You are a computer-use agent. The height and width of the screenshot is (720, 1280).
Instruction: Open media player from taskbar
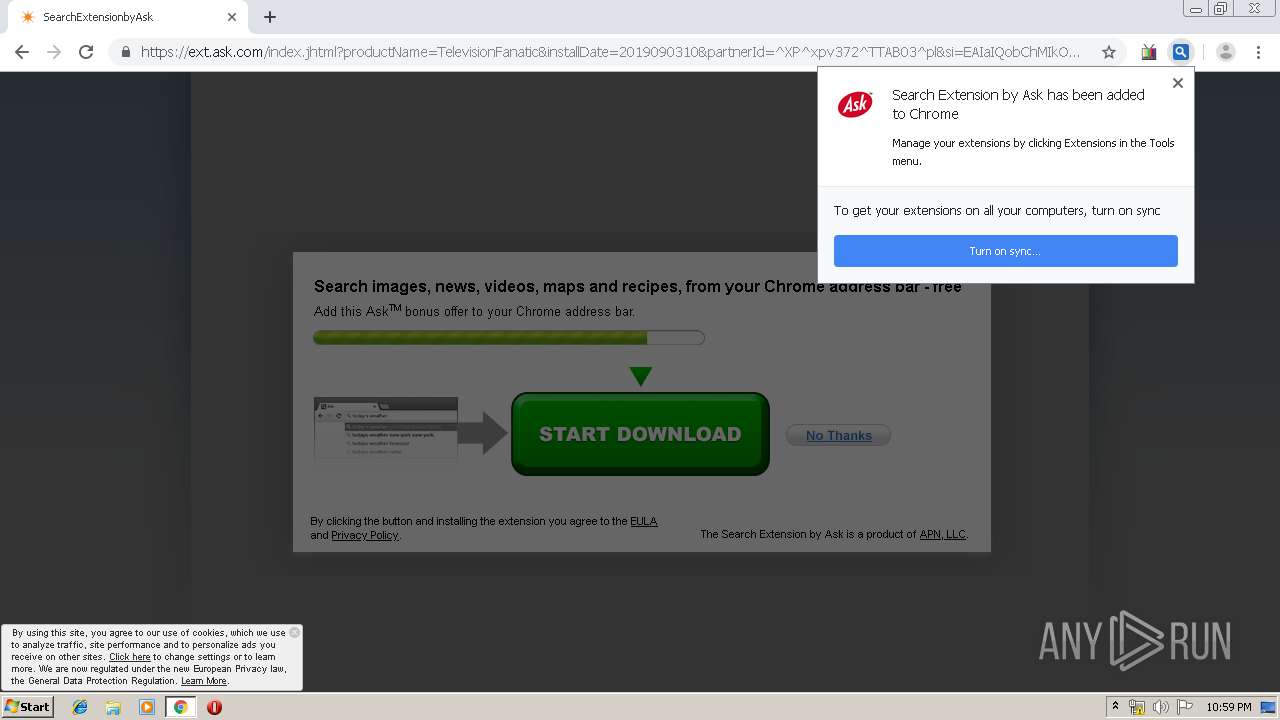147,707
